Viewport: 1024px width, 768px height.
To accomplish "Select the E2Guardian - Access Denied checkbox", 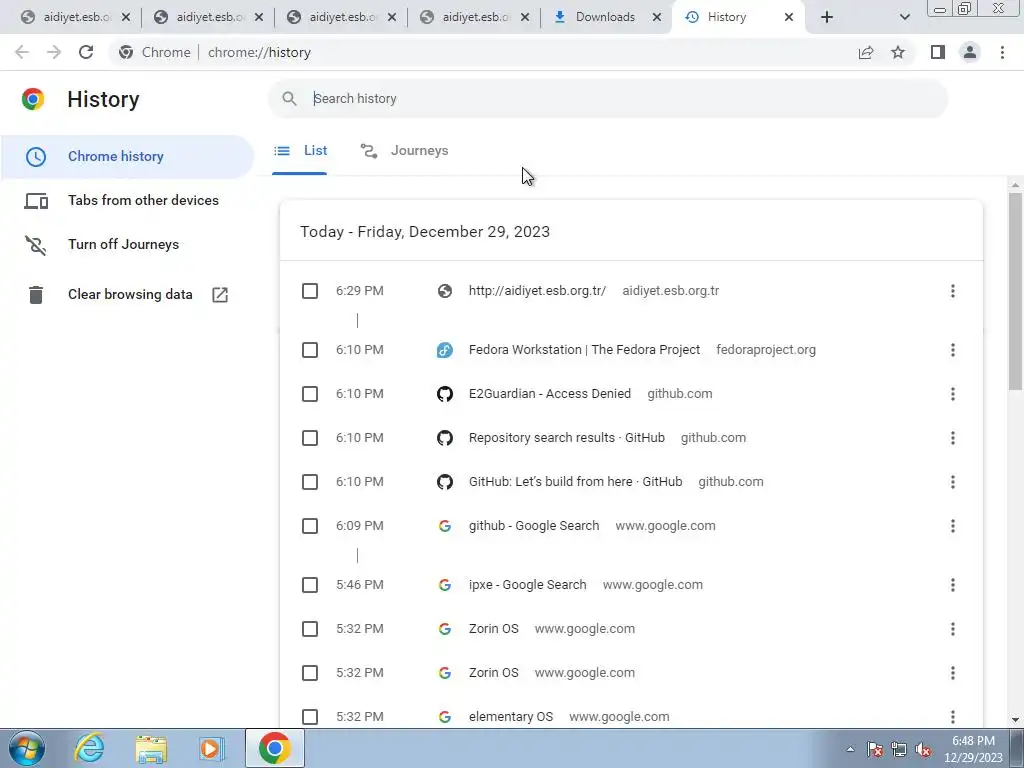I will click(x=310, y=394).
